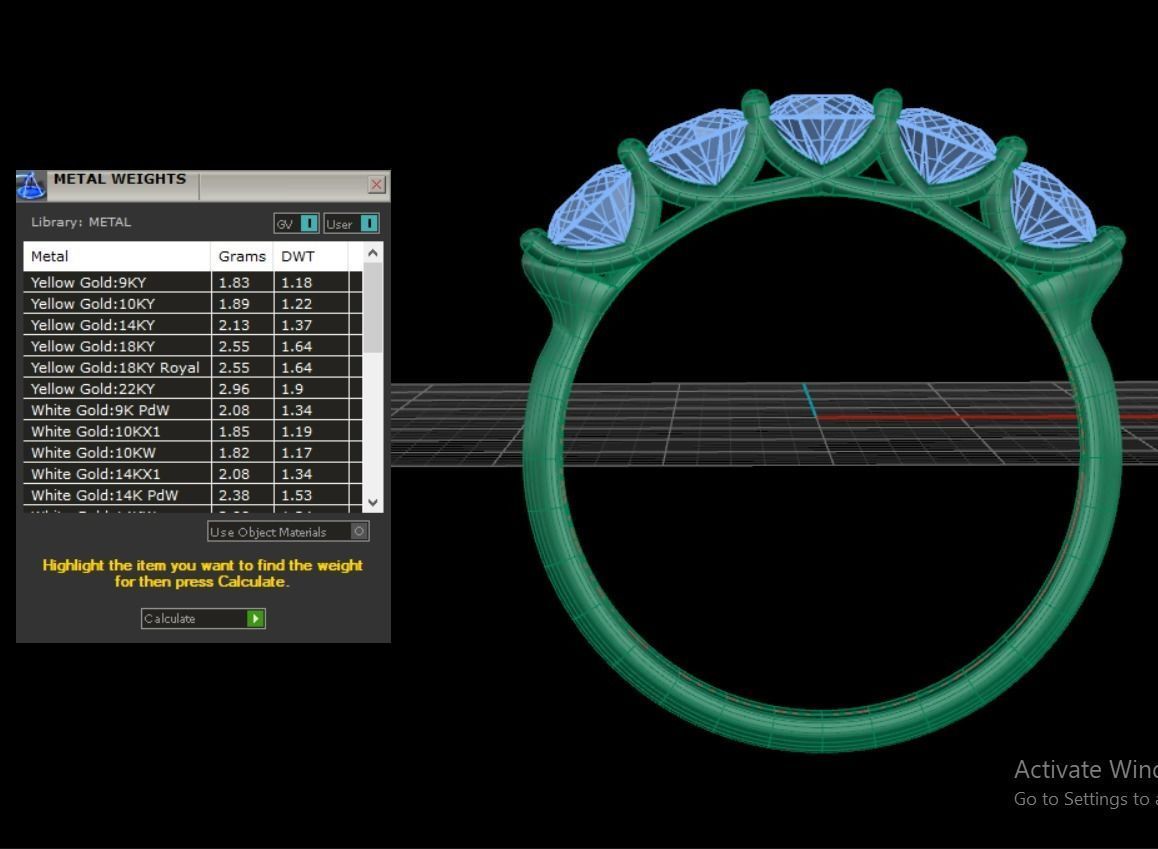Screen dimensions: 1158x849
Task: Select Yellow Gold:22KY row
Action: click(x=193, y=389)
